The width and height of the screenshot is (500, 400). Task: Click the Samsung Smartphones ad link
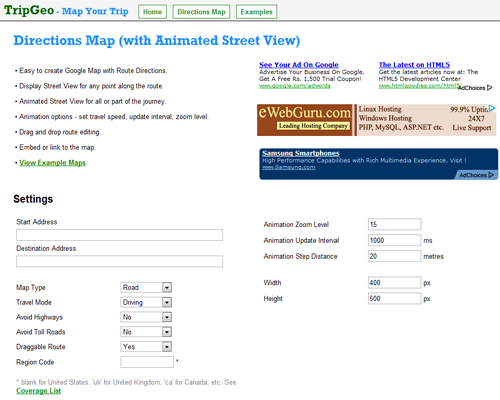[301, 153]
